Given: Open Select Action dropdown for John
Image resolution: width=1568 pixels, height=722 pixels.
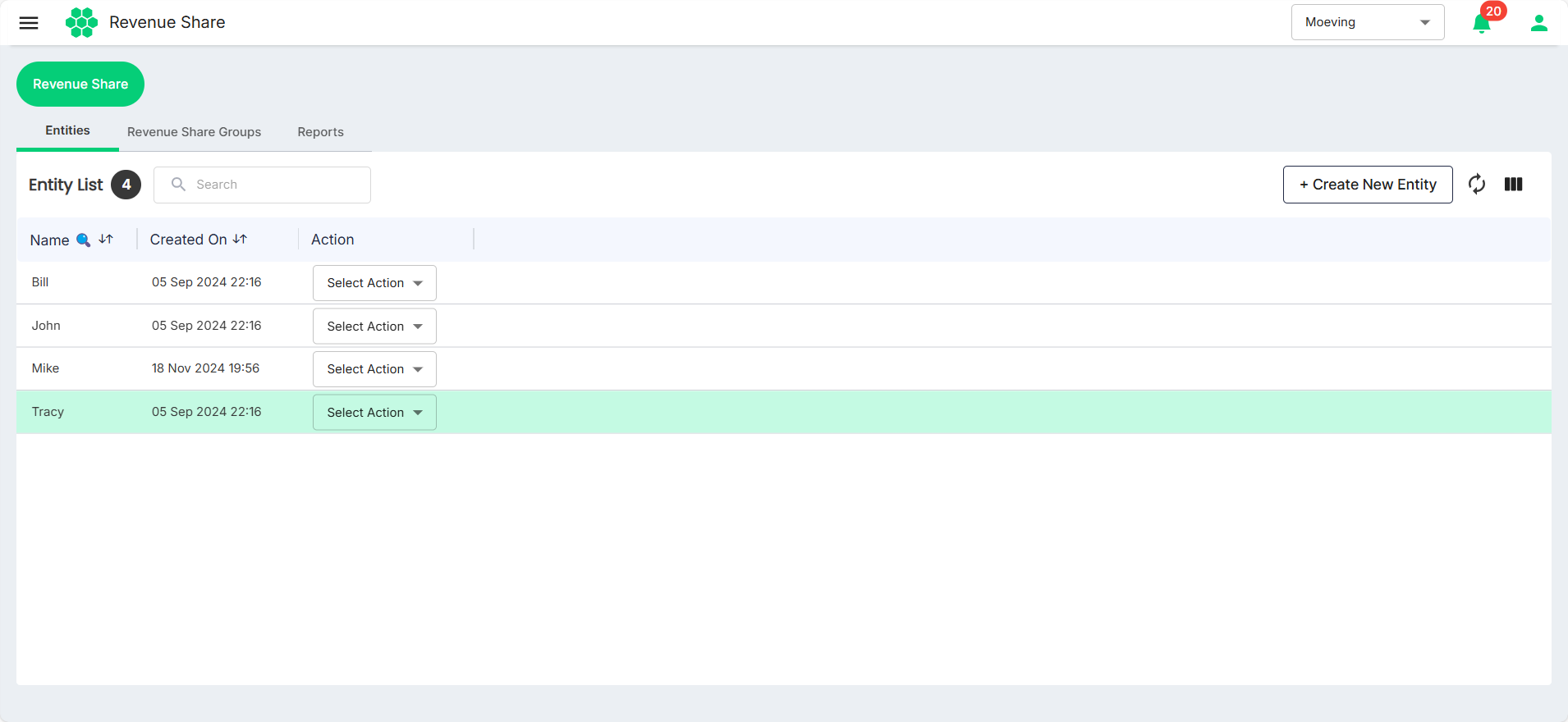Looking at the screenshot, I should pos(374,327).
